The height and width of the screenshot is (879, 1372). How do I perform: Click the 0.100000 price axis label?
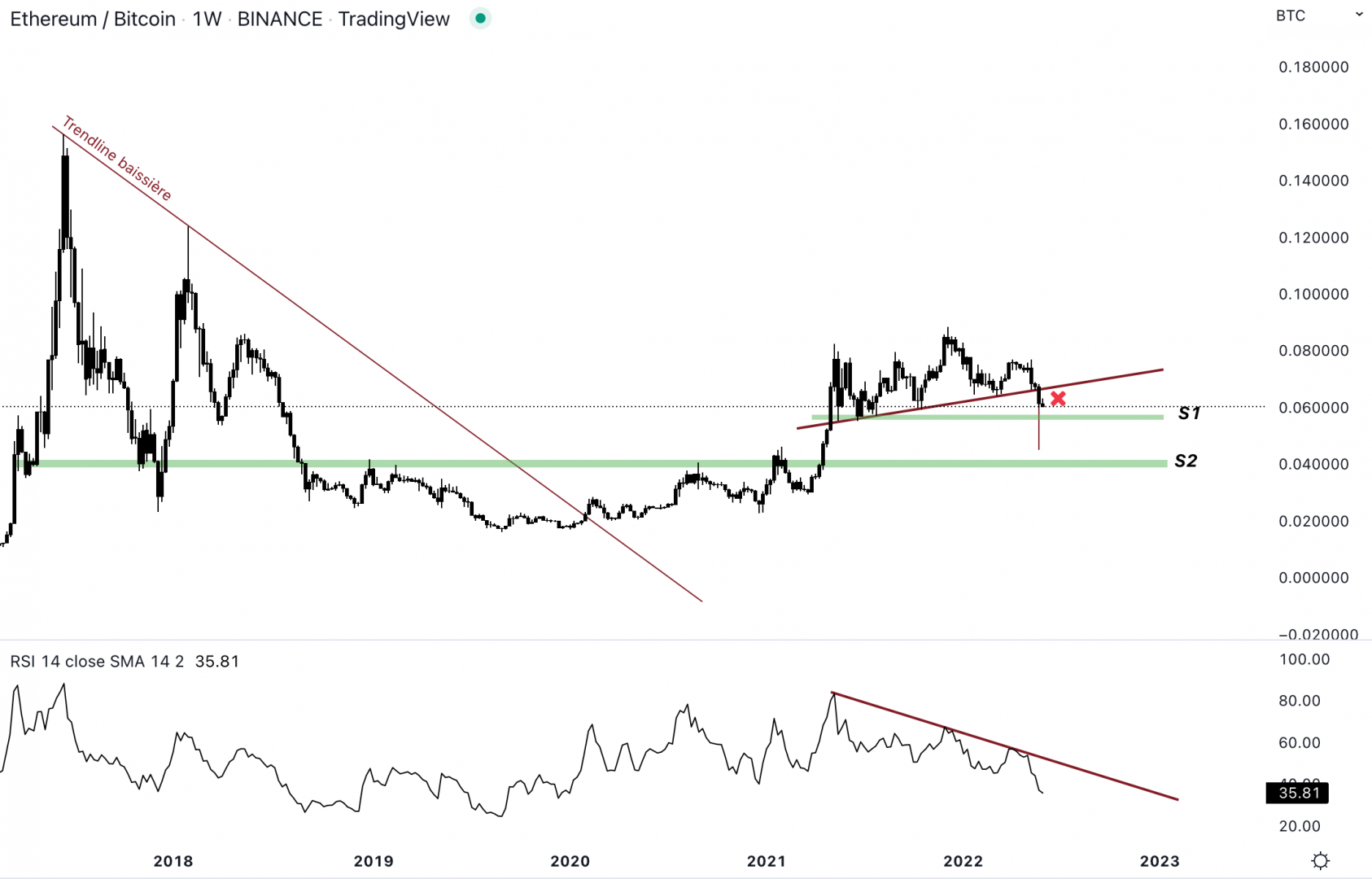(x=1313, y=294)
